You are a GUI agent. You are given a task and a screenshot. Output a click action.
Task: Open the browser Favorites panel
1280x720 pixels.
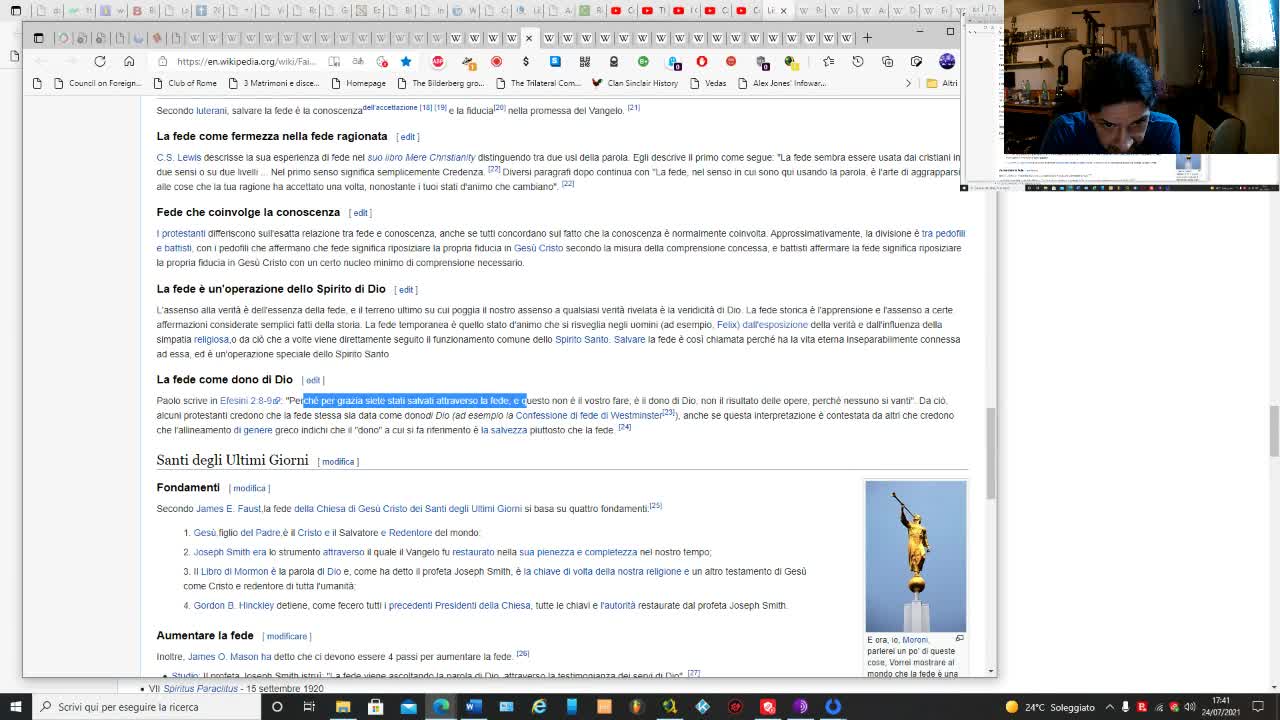click(828, 61)
